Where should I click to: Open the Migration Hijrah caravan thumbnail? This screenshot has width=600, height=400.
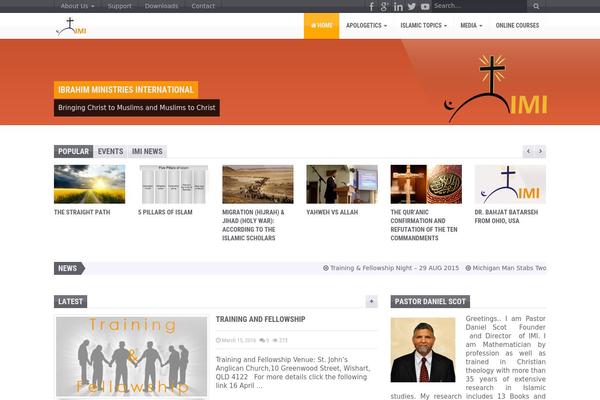[258, 184]
